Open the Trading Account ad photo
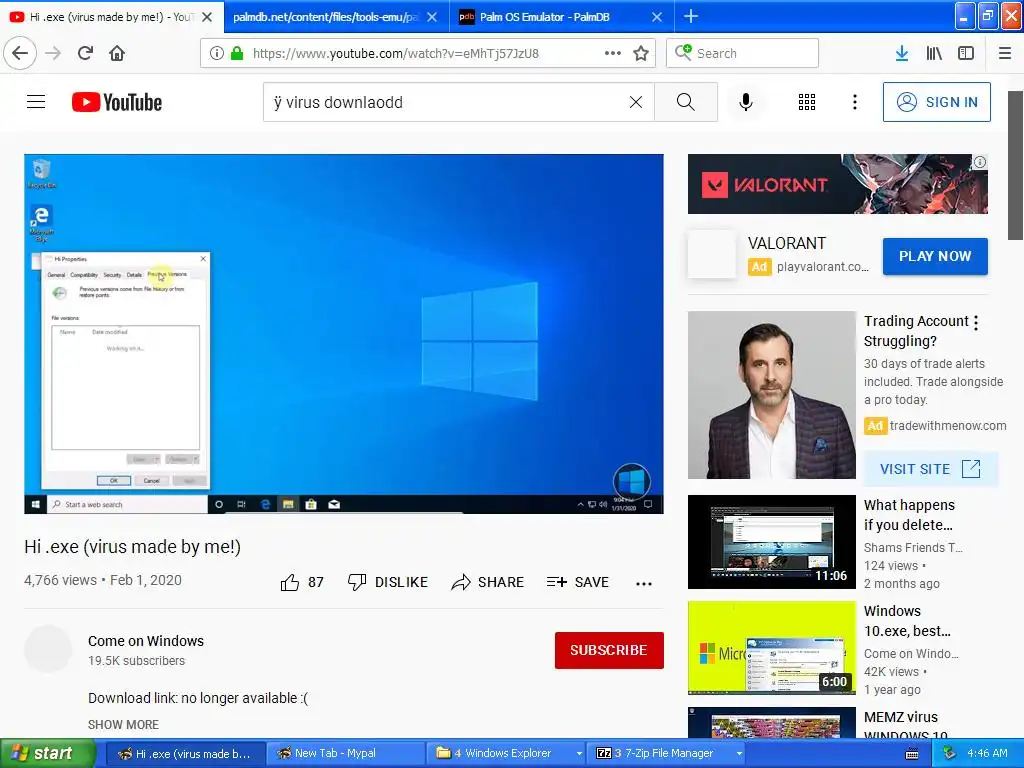The width and height of the screenshot is (1024, 768). click(x=772, y=395)
